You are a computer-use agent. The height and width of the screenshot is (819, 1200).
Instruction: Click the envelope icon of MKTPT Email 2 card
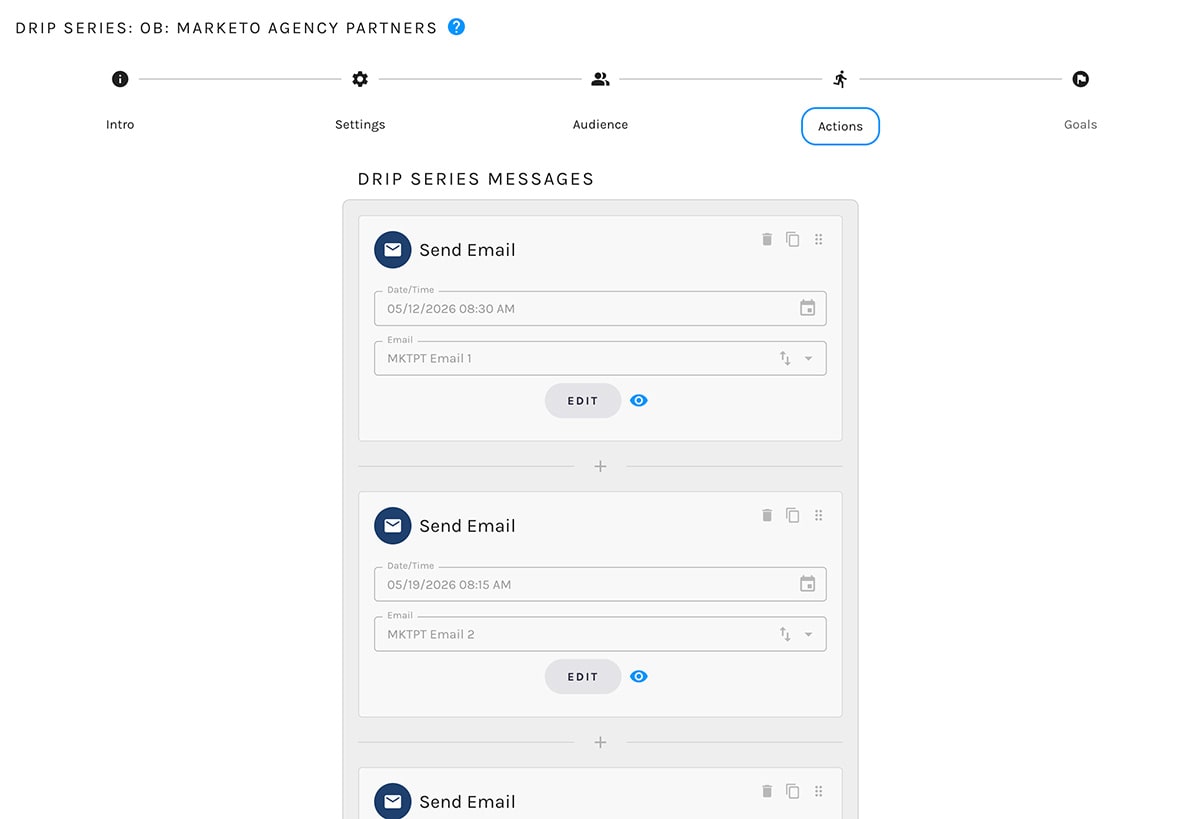click(393, 526)
